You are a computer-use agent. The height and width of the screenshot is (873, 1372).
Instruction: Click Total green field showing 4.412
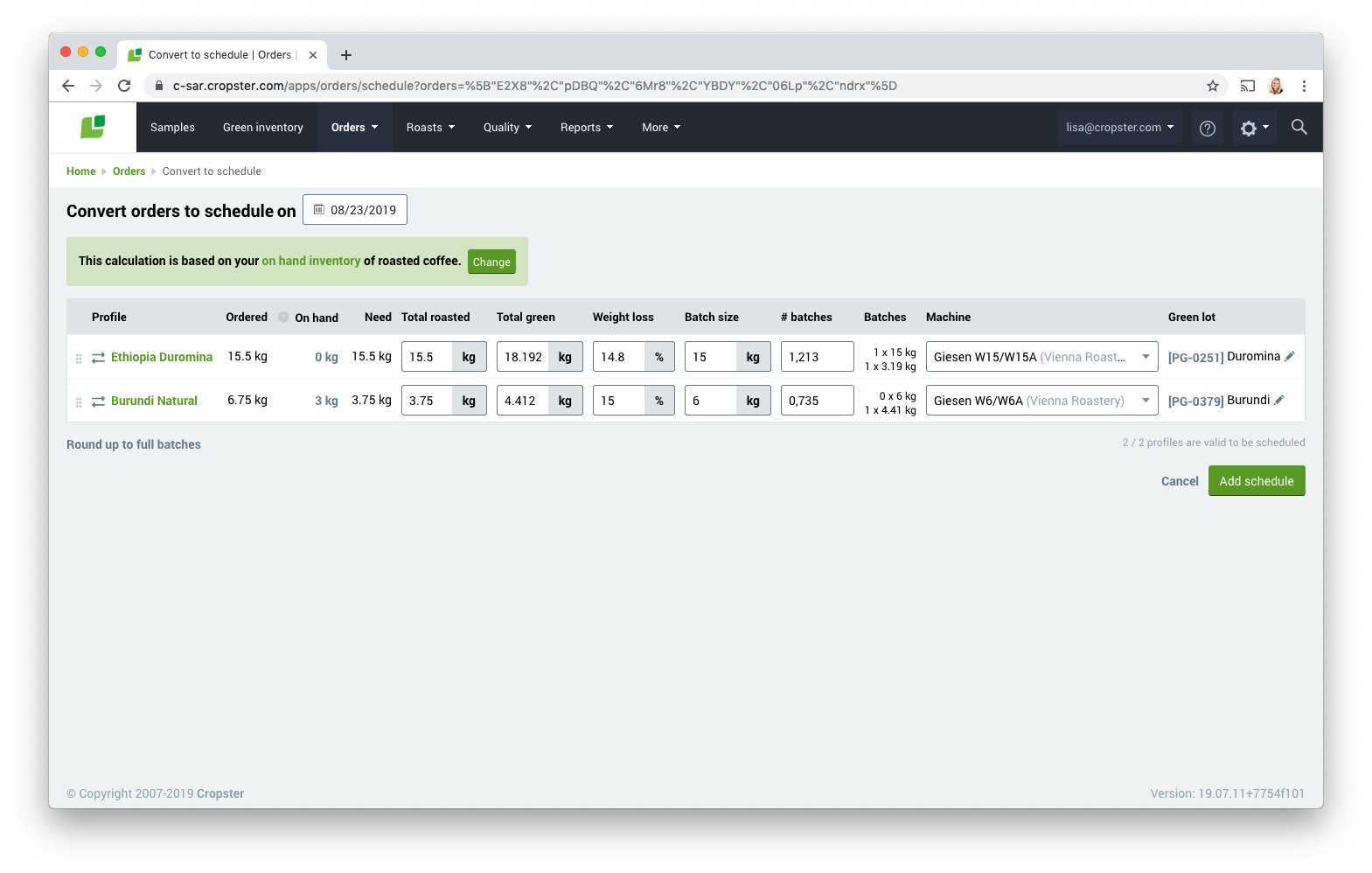pos(523,401)
